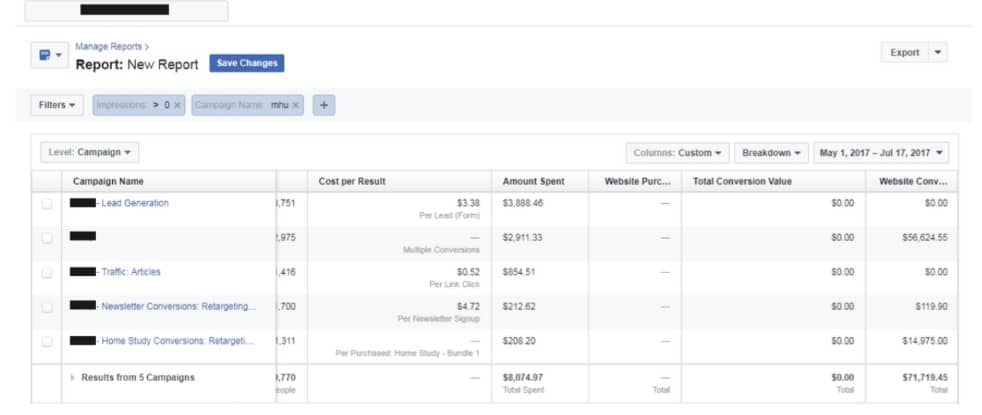Viewport: 982px width, 415px height.
Task: Tick the Lead Generation campaign checkbox
Action: pyautogui.click(x=46, y=203)
